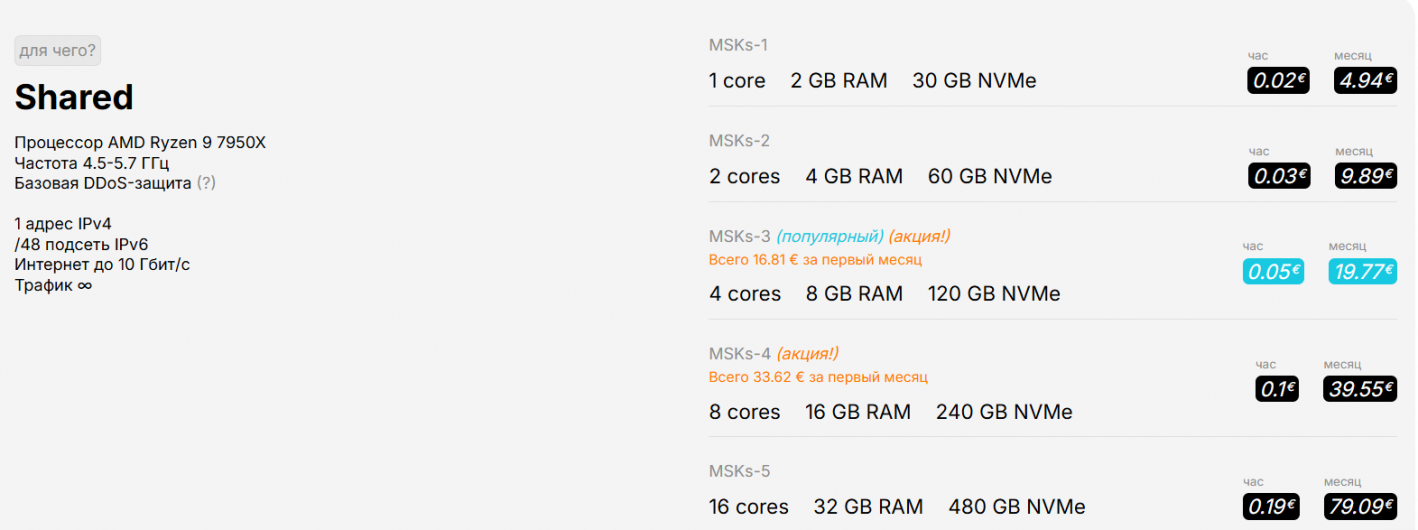Image resolution: width=1418 pixels, height=530 pixels.
Task: Click the MSKs-3 monthly price 19.77€ badge
Action: click(1362, 271)
